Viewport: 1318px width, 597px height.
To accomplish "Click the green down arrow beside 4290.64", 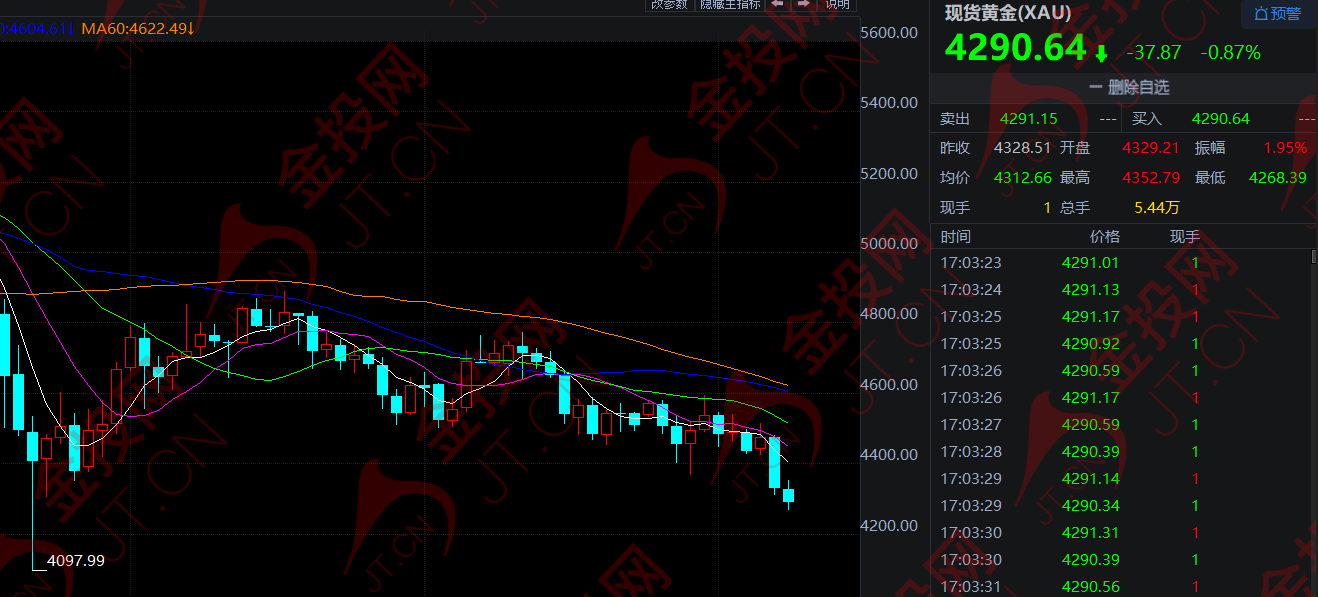I will (1101, 52).
